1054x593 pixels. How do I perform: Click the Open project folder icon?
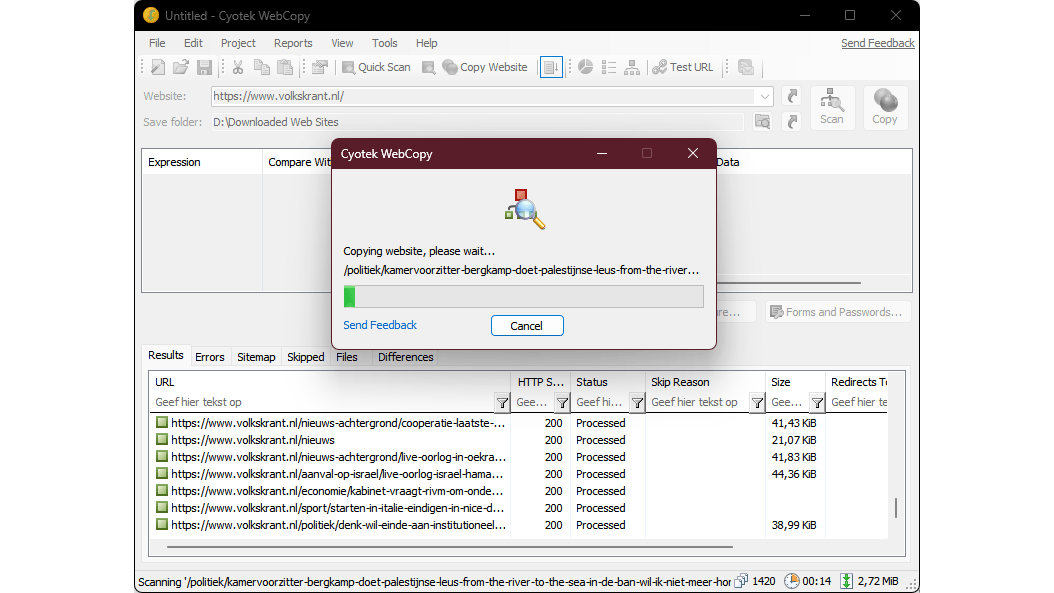pyautogui.click(x=181, y=67)
